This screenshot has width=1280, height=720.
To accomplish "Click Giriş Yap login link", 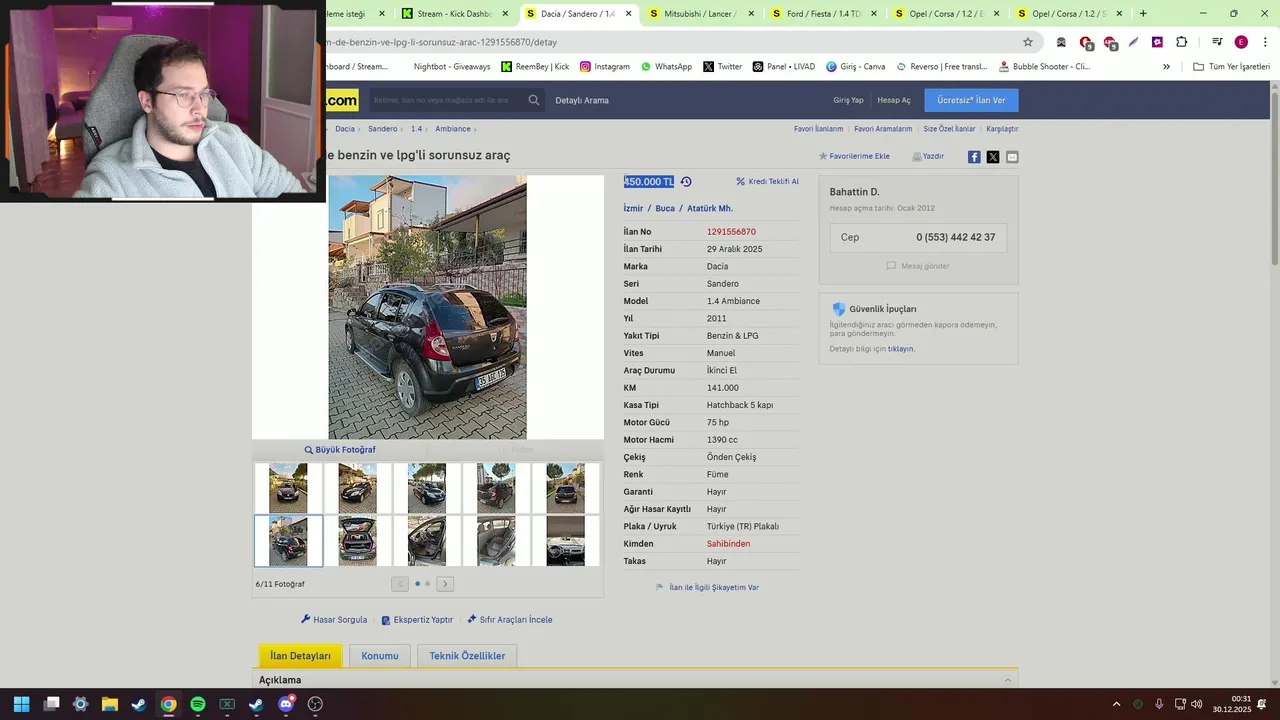I will pyautogui.click(x=848, y=100).
